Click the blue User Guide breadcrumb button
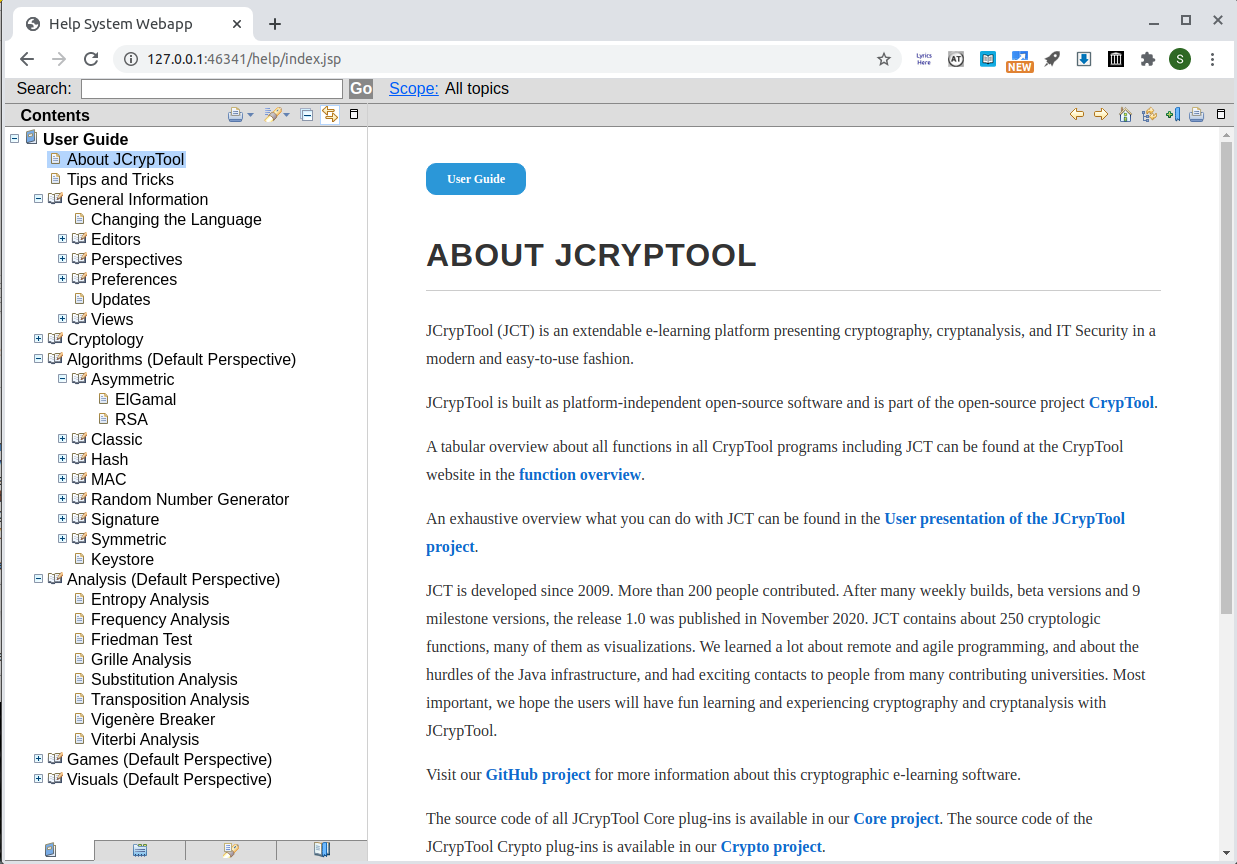Screen dimensions: 1237x864 [x=476, y=179]
